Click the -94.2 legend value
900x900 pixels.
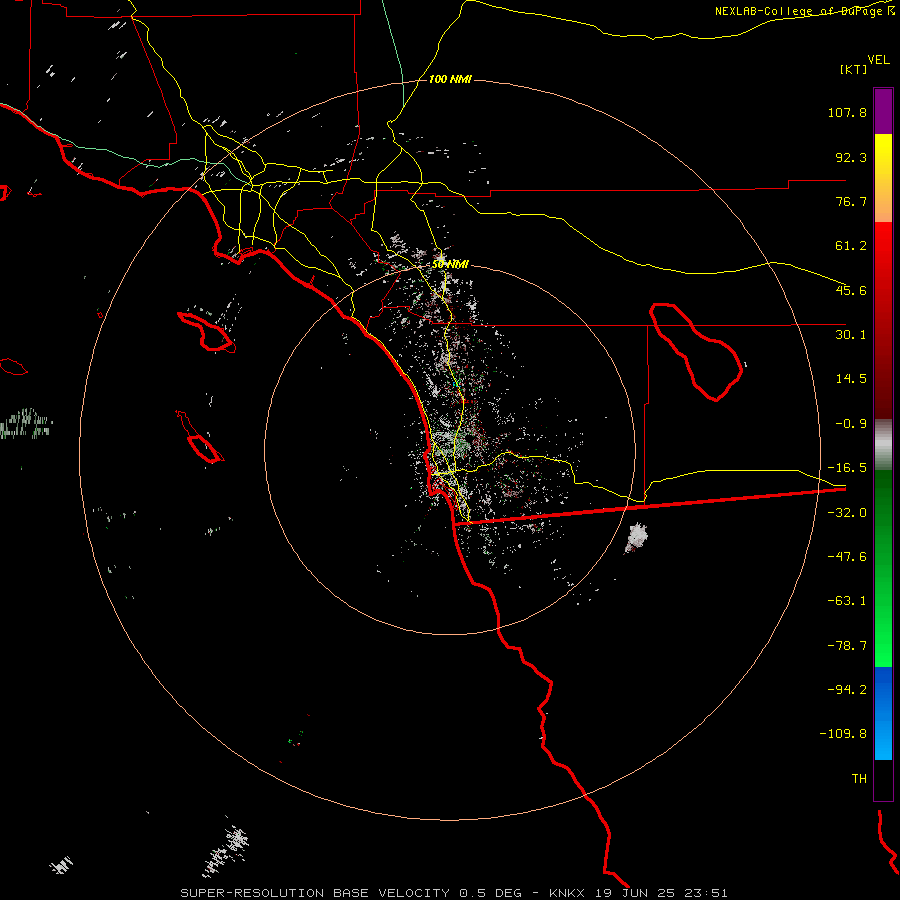pyautogui.click(x=847, y=689)
